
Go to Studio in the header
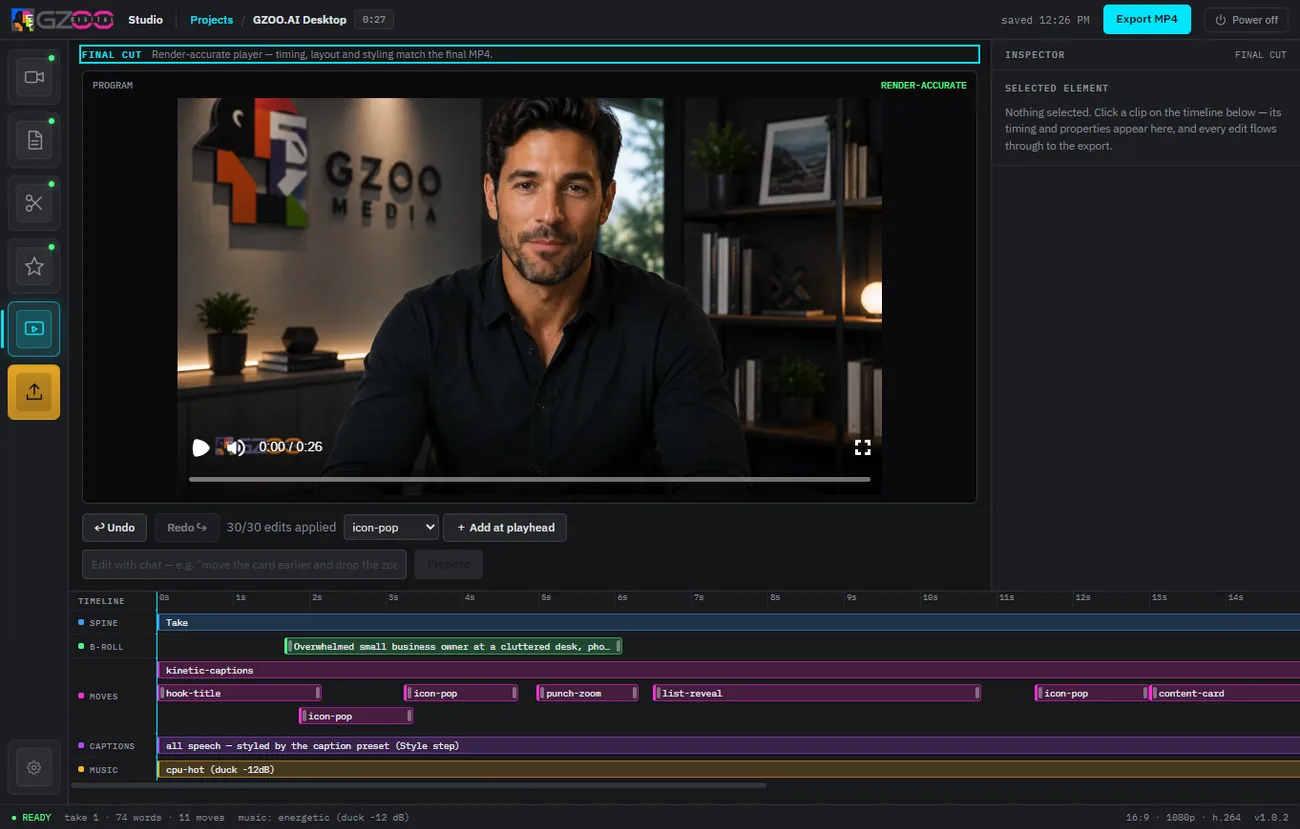pyautogui.click(x=145, y=19)
